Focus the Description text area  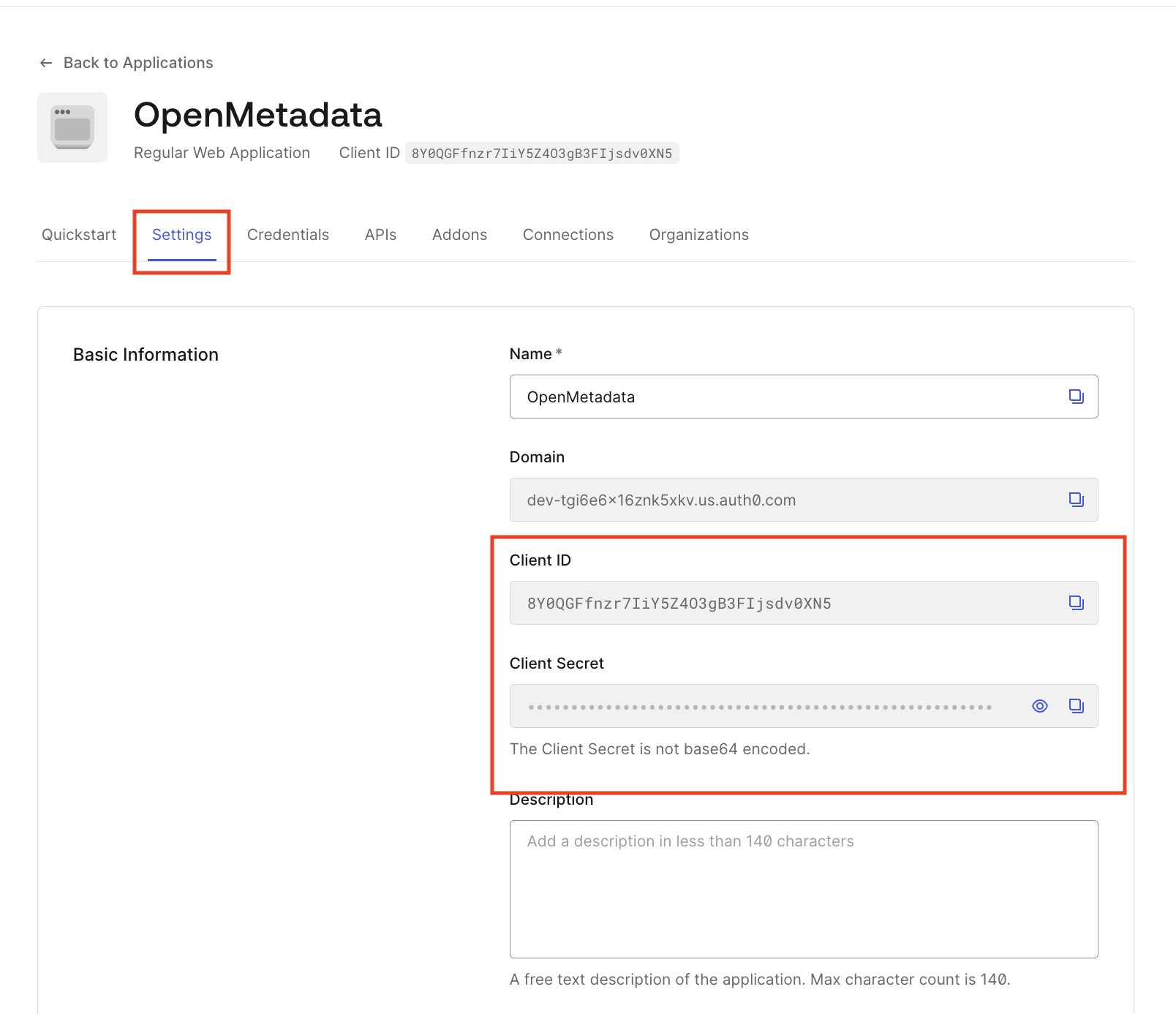click(803, 889)
